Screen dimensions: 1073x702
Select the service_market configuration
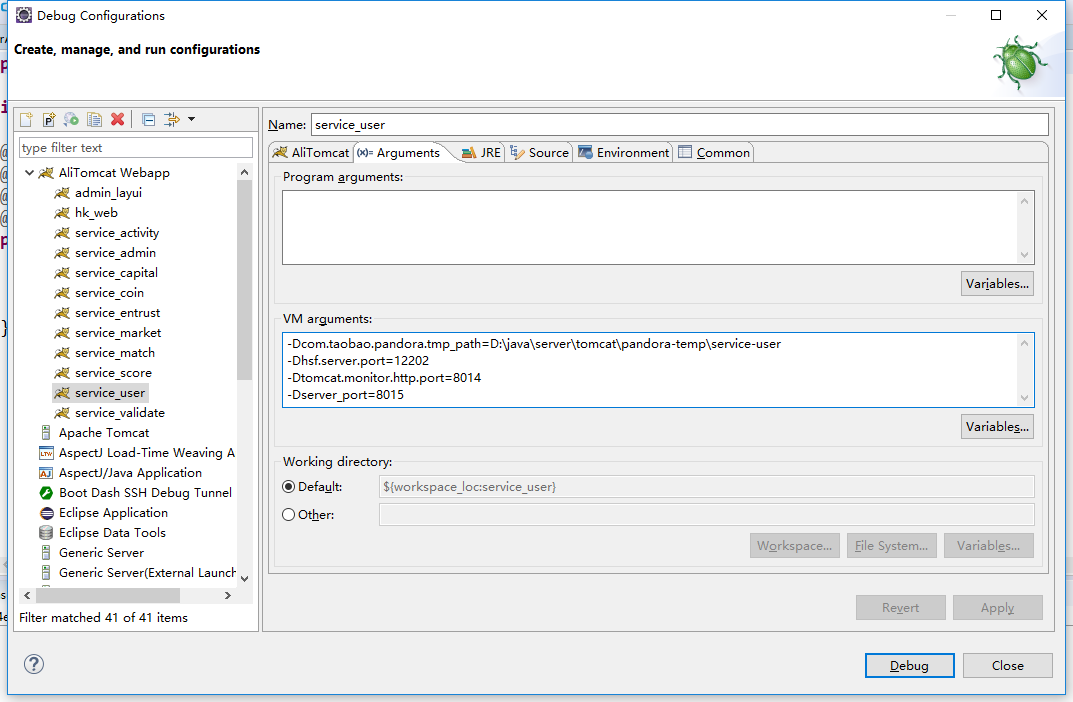coord(118,333)
